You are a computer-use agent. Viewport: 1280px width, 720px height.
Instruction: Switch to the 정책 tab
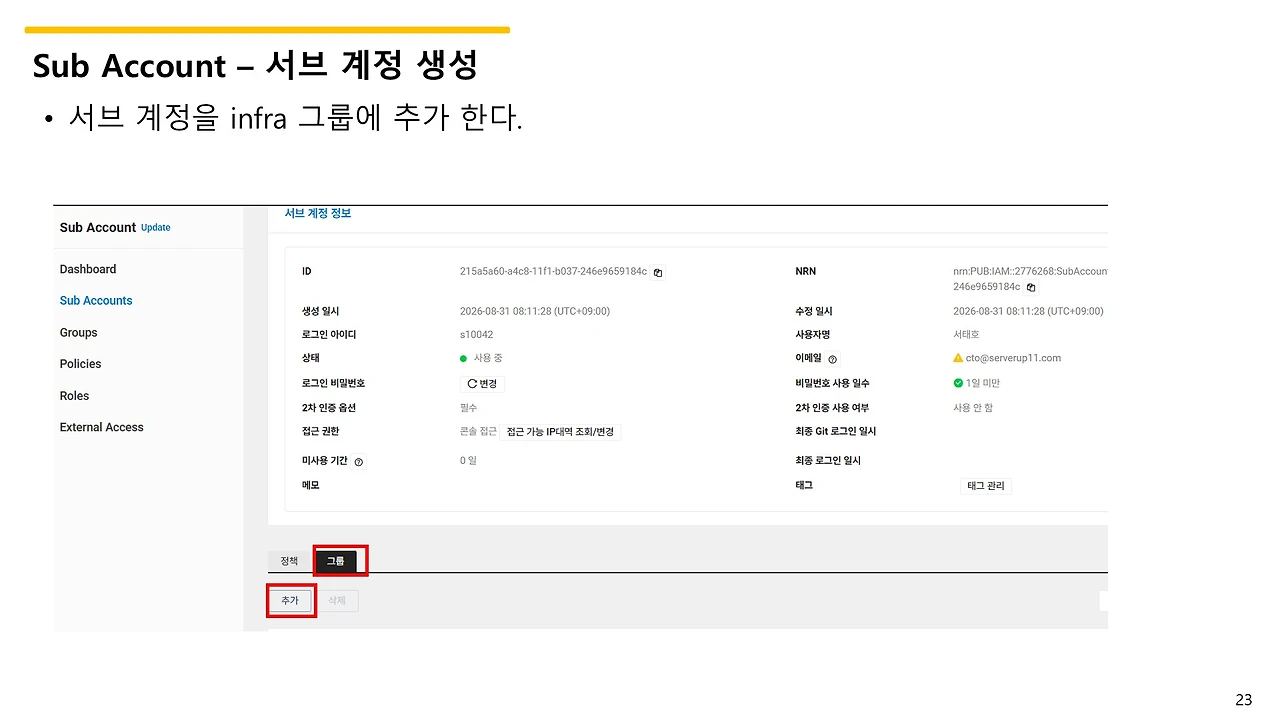point(290,561)
